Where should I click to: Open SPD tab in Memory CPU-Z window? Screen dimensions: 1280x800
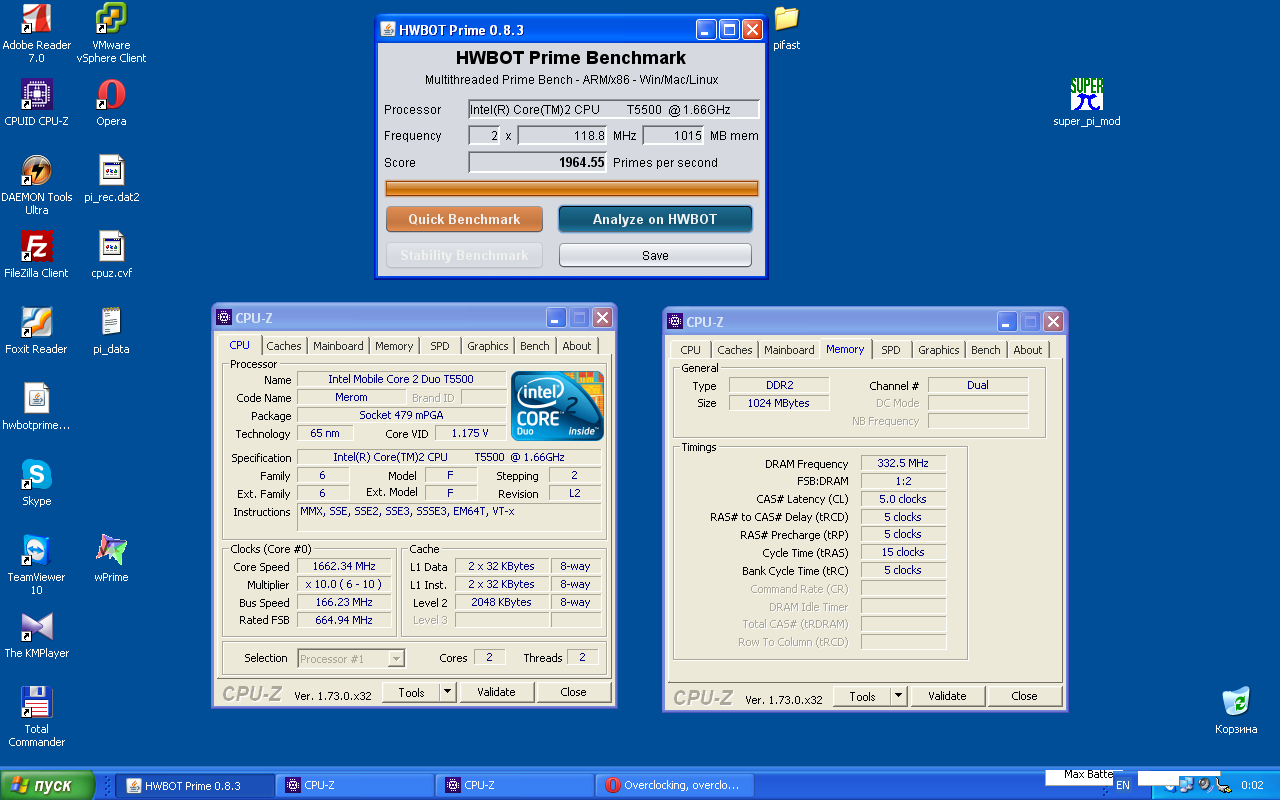[x=891, y=350]
